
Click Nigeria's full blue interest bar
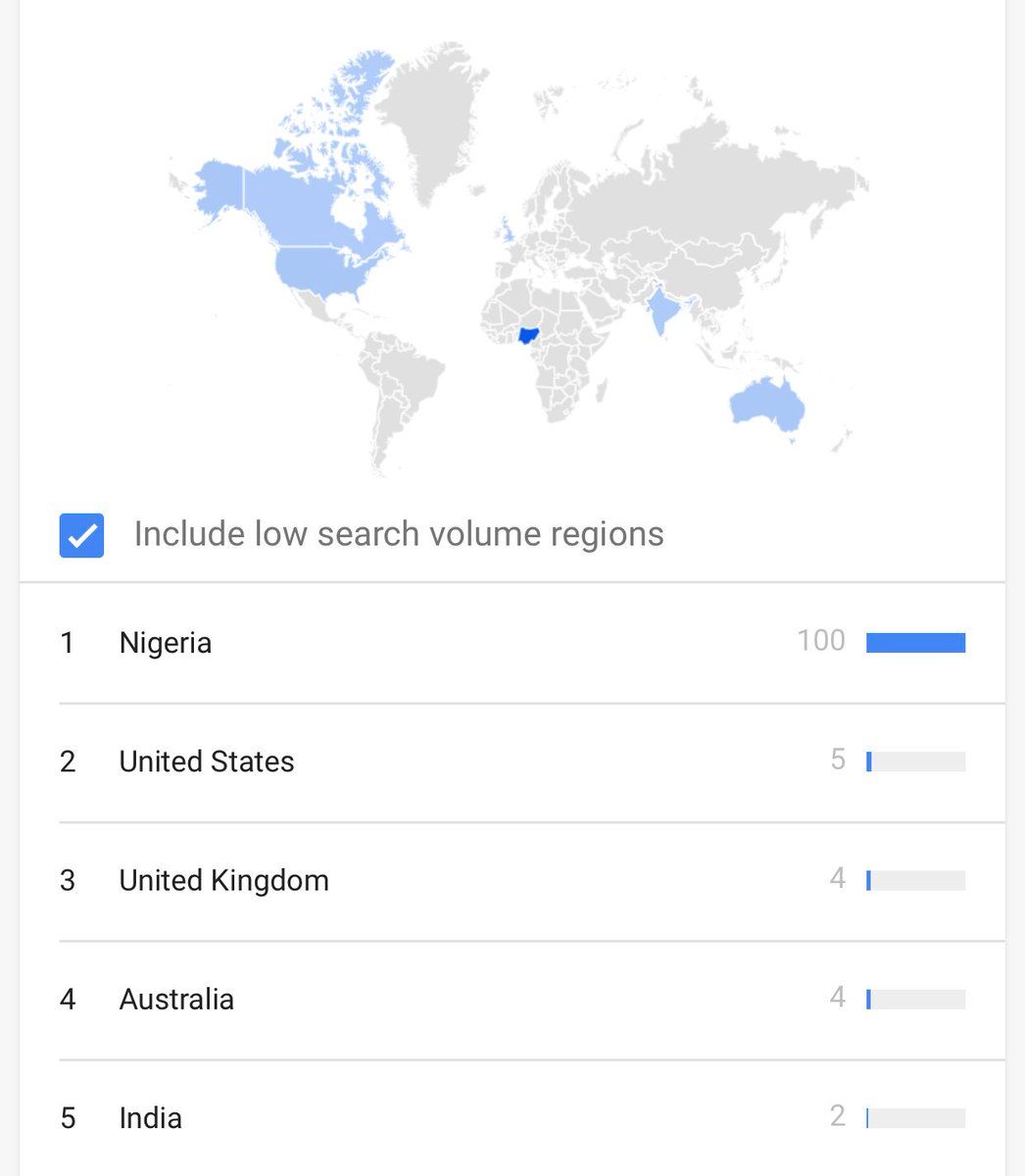915,643
